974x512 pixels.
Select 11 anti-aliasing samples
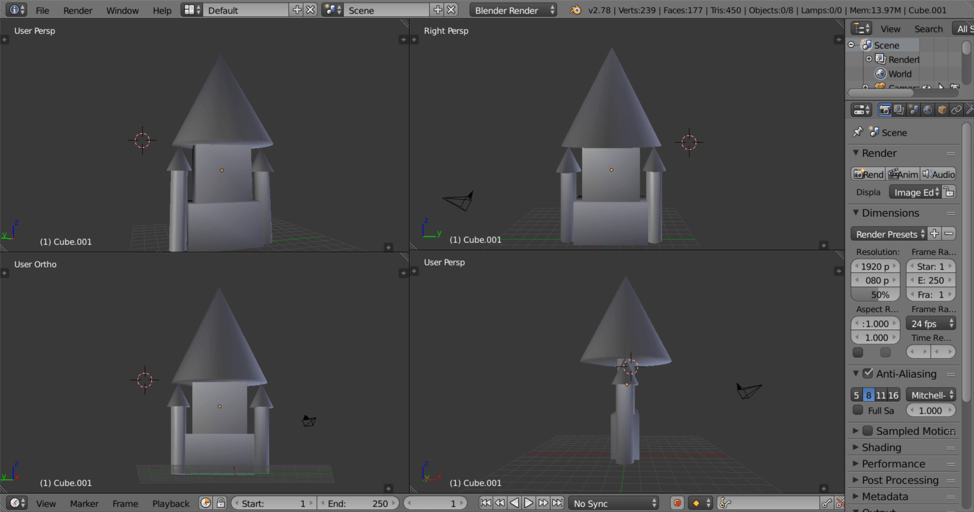pyautogui.click(x=881, y=395)
